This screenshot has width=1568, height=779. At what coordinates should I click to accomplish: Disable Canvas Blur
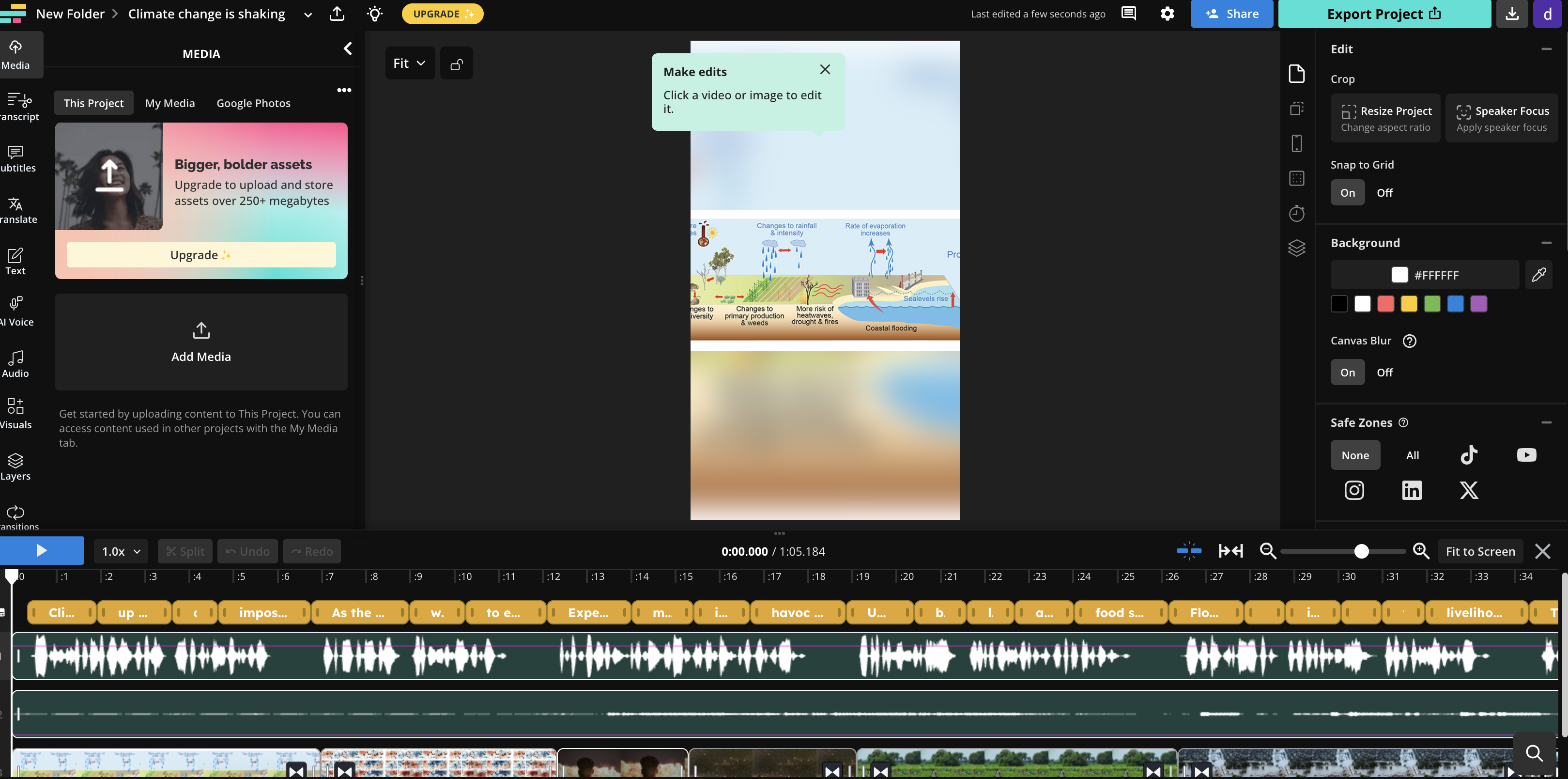(1385, 372)
